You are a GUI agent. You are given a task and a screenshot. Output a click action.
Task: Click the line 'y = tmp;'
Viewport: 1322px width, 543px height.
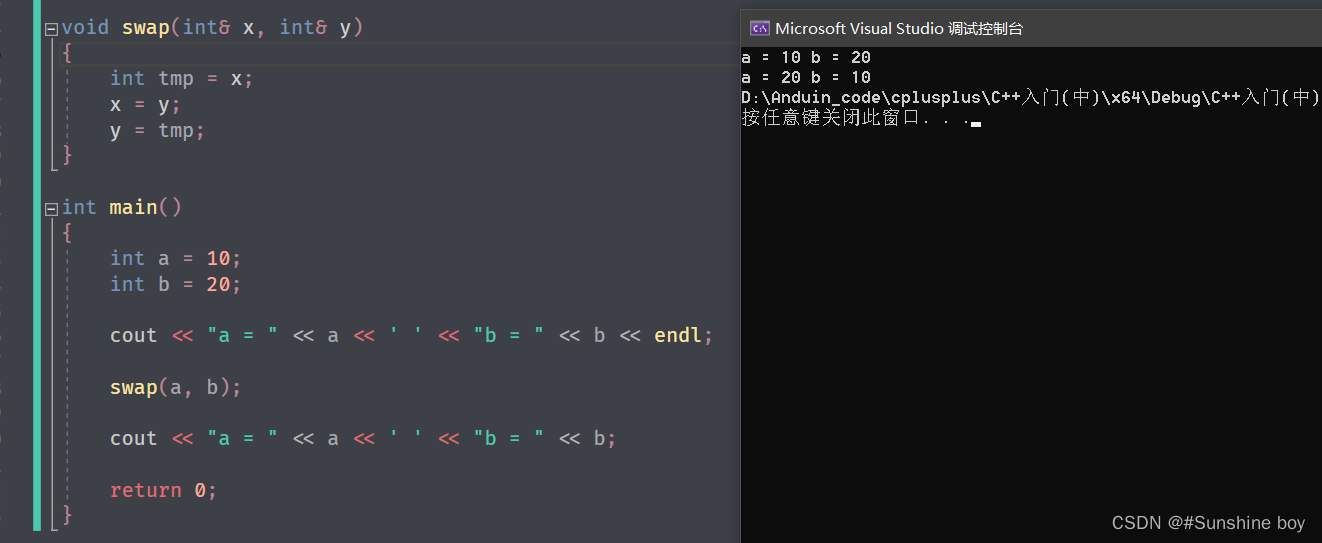157,130
